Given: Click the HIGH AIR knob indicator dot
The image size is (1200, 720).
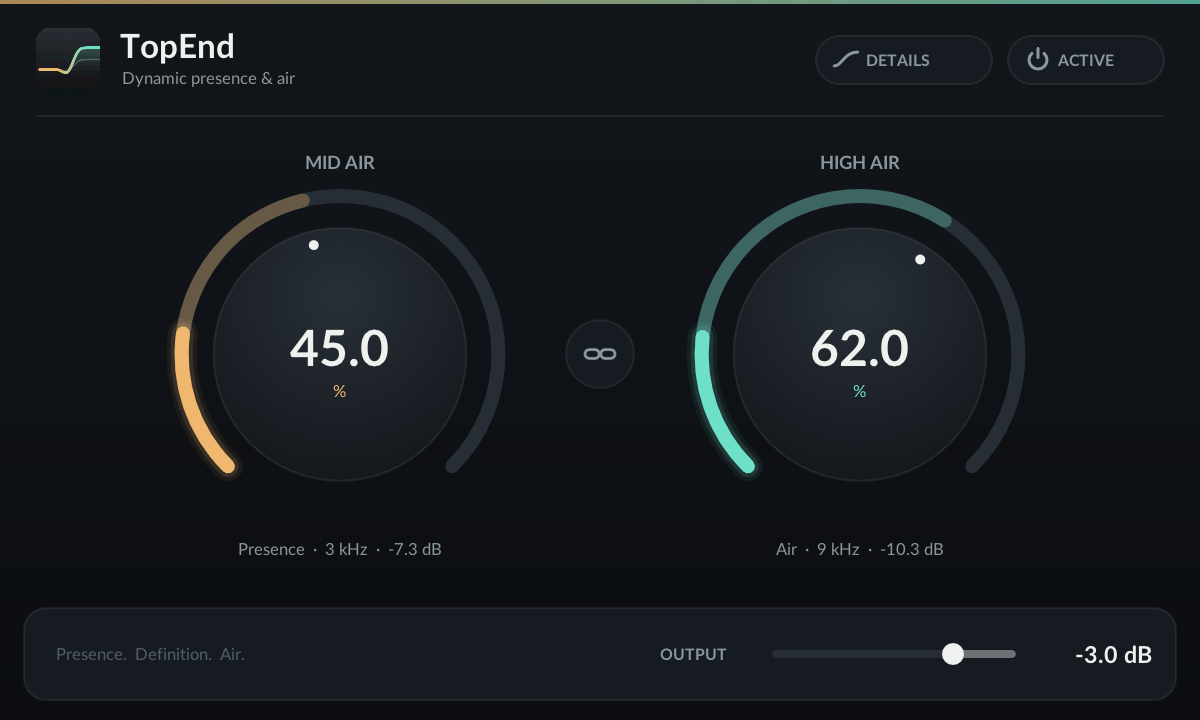Looking at the screenshot, I should point(920,259).
